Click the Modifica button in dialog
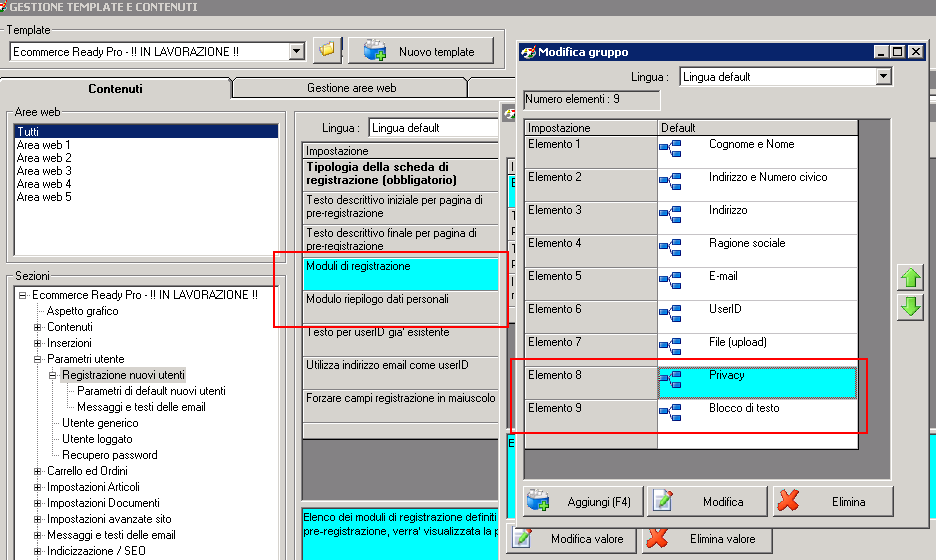This screenshot has height=560, width=936. [708, 501]
